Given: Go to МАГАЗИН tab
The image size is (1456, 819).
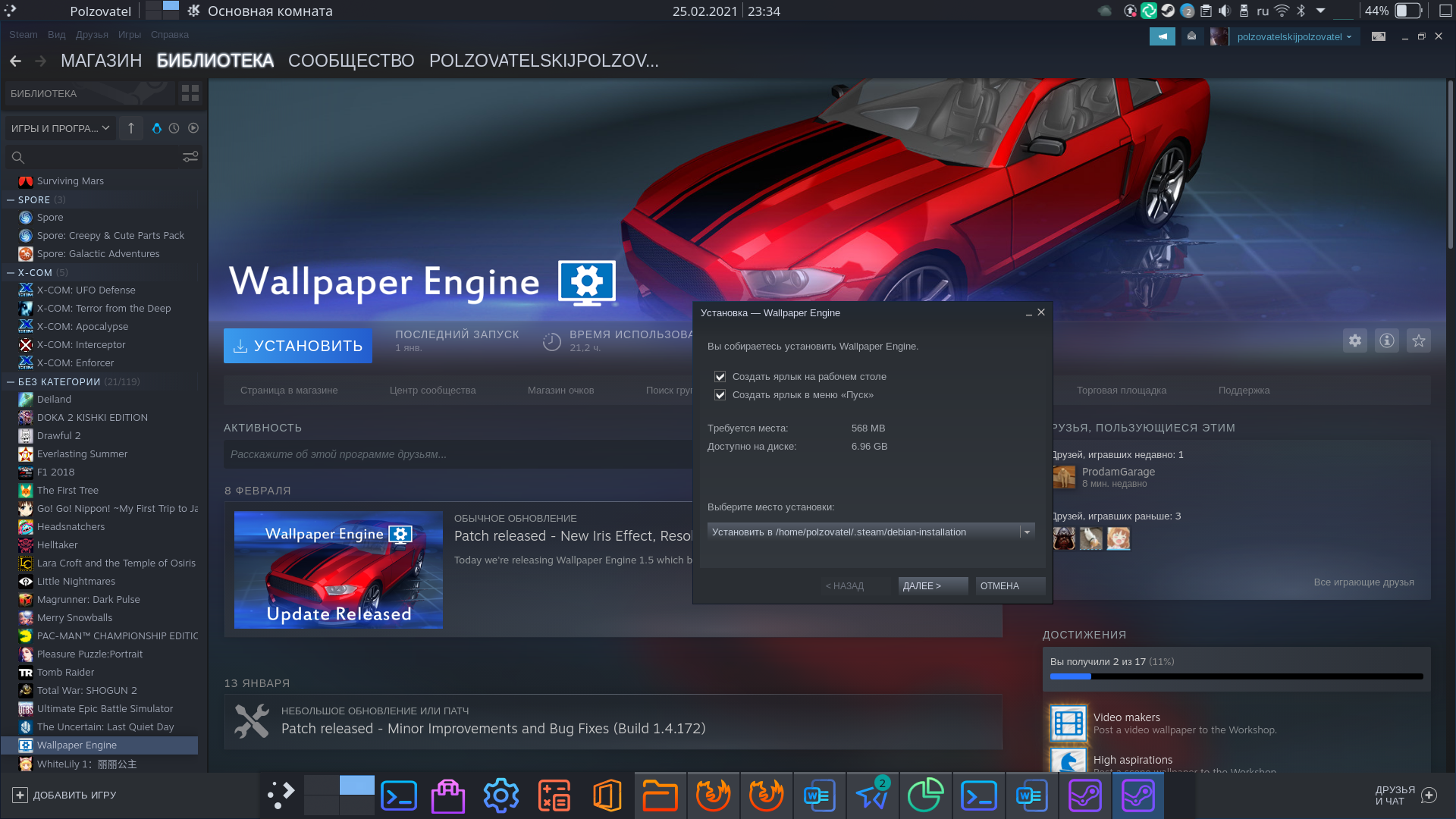Looking at the screenshot, I should 102,61.
